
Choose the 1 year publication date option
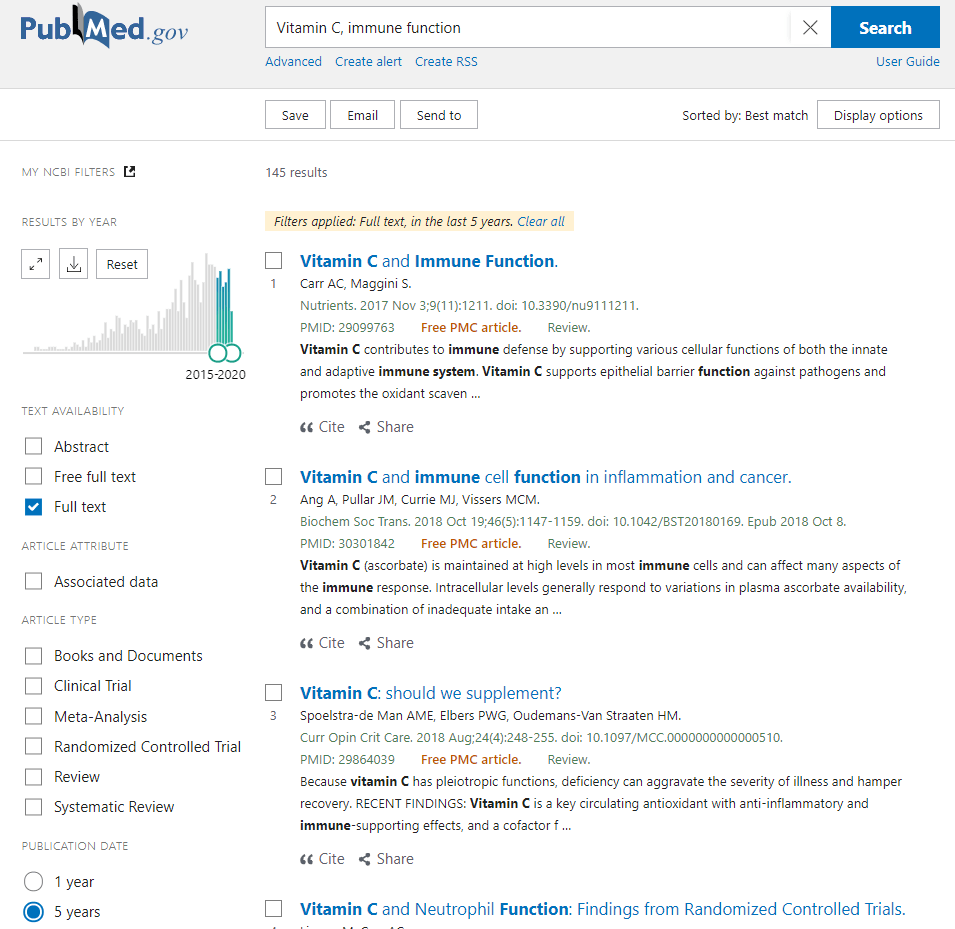click(31, 881)
